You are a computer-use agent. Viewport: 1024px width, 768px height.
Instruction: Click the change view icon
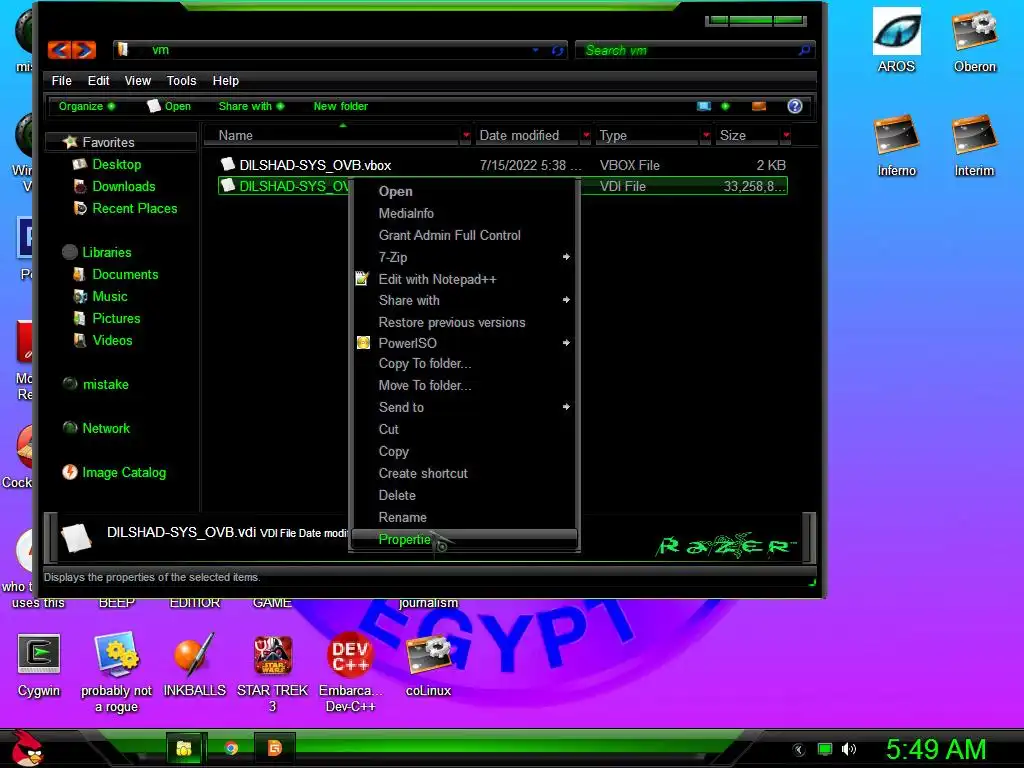coord(703,106)
